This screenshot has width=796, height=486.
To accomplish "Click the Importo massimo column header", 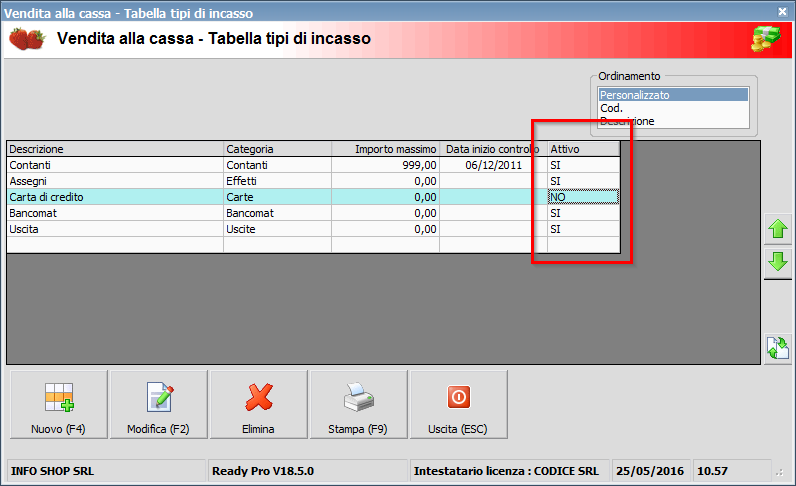I will 386,149.
